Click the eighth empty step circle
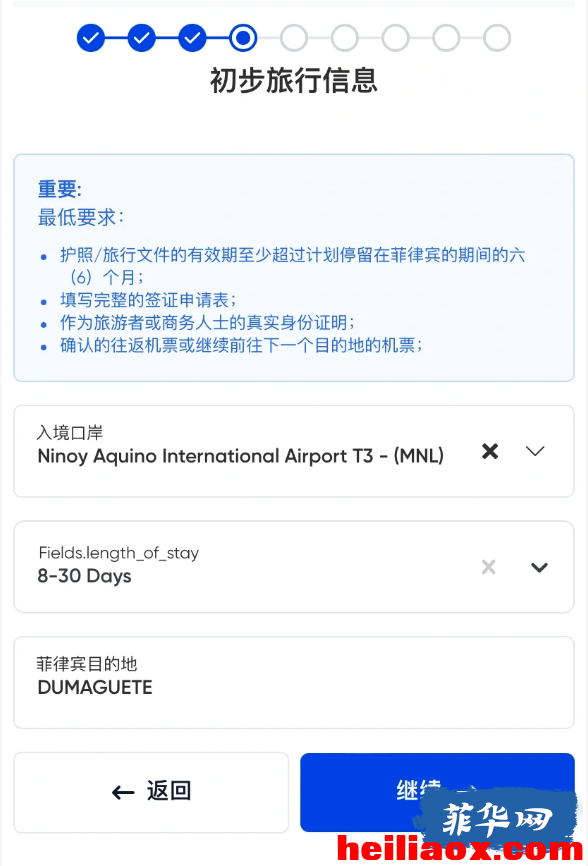The height and width of the screenshot is (866, 588). point(446,38)
